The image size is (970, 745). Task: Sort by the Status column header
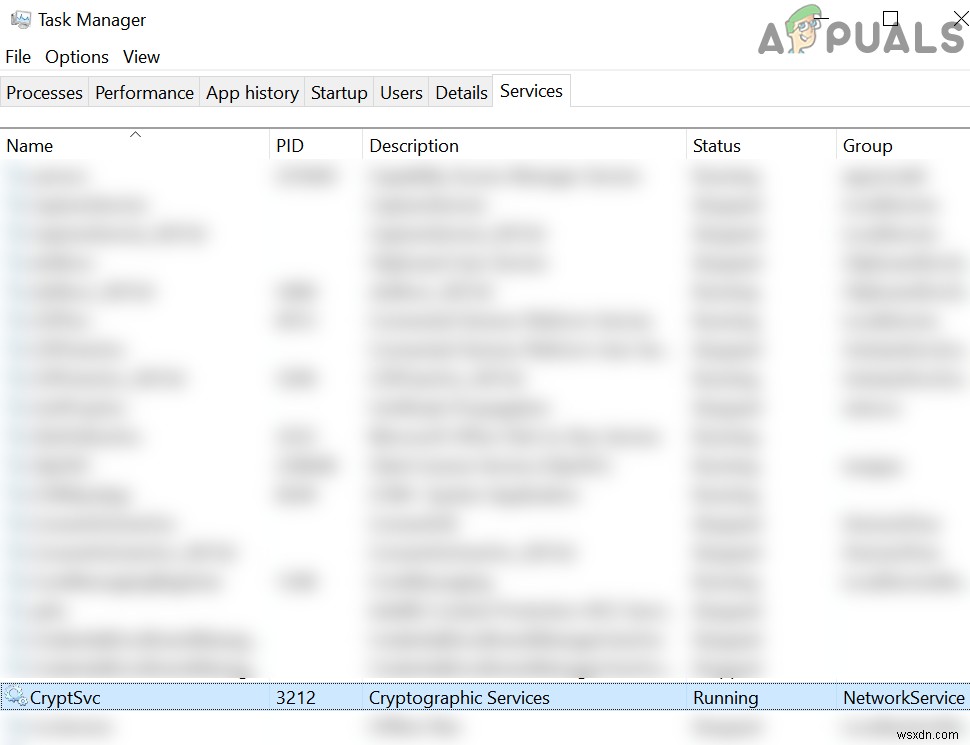pyautogui.click(x=761, y=145)
